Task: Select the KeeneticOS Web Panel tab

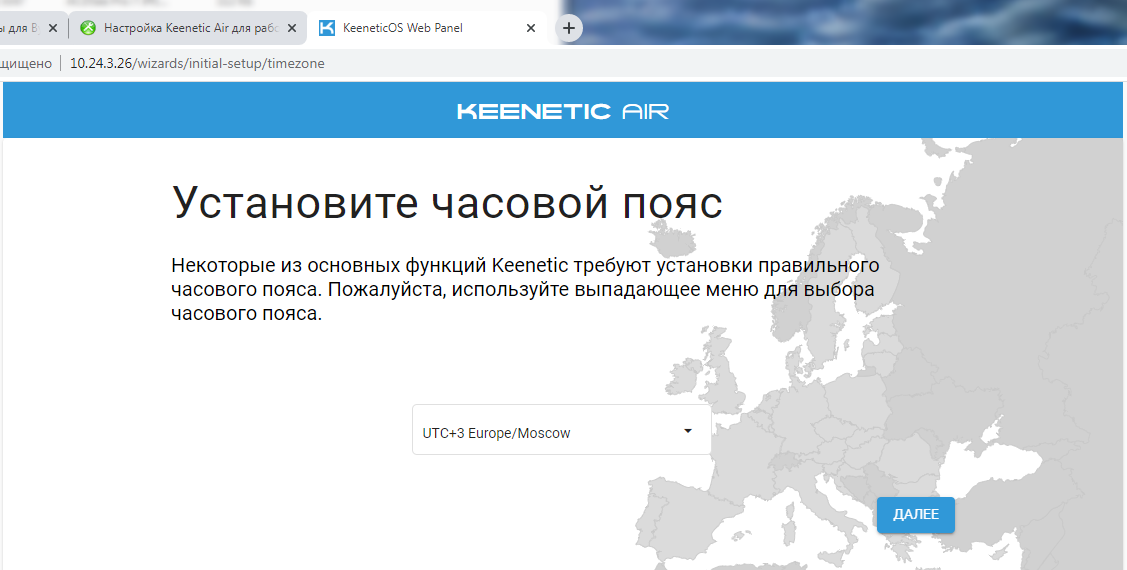Action: coord(420,28)
